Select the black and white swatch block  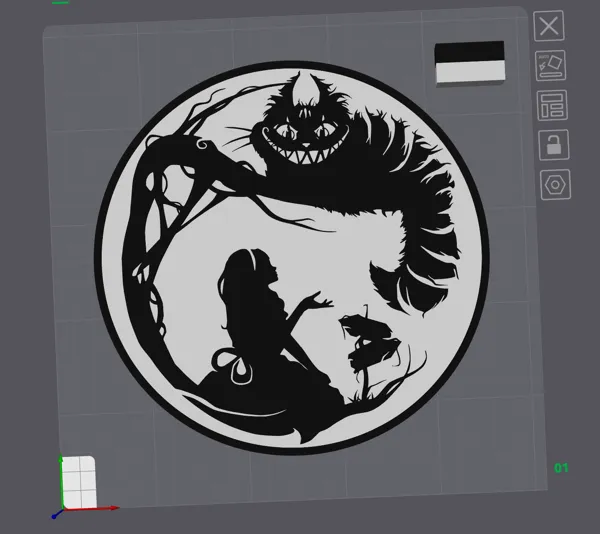[470, 63]
